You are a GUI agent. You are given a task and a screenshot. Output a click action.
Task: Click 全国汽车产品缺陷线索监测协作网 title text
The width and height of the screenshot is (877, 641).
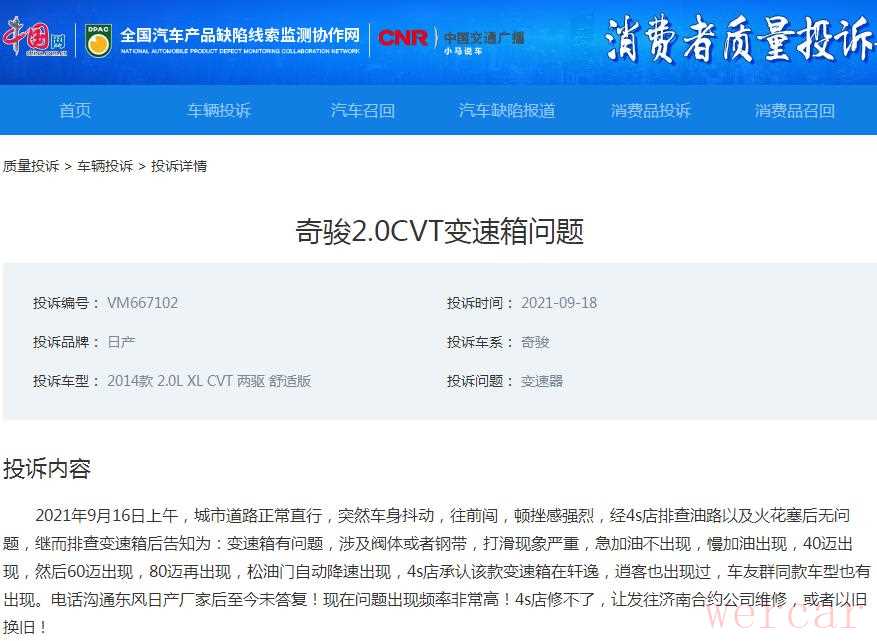(x=240, y=35)
